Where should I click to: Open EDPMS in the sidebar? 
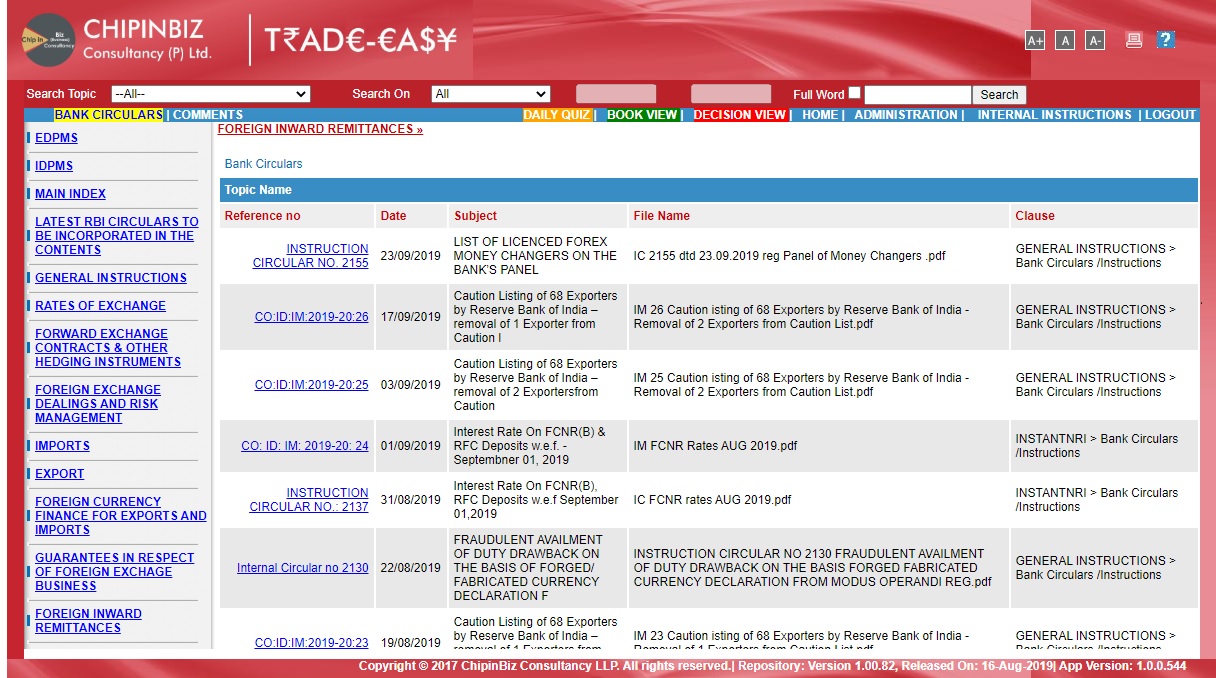(x=56, y=138)
